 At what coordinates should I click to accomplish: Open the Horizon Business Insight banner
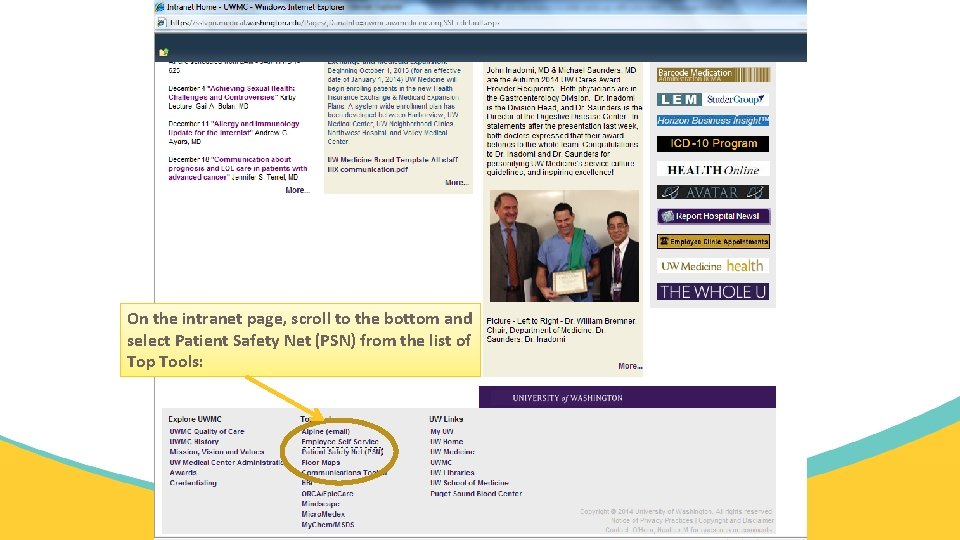(x=713, y=121)
